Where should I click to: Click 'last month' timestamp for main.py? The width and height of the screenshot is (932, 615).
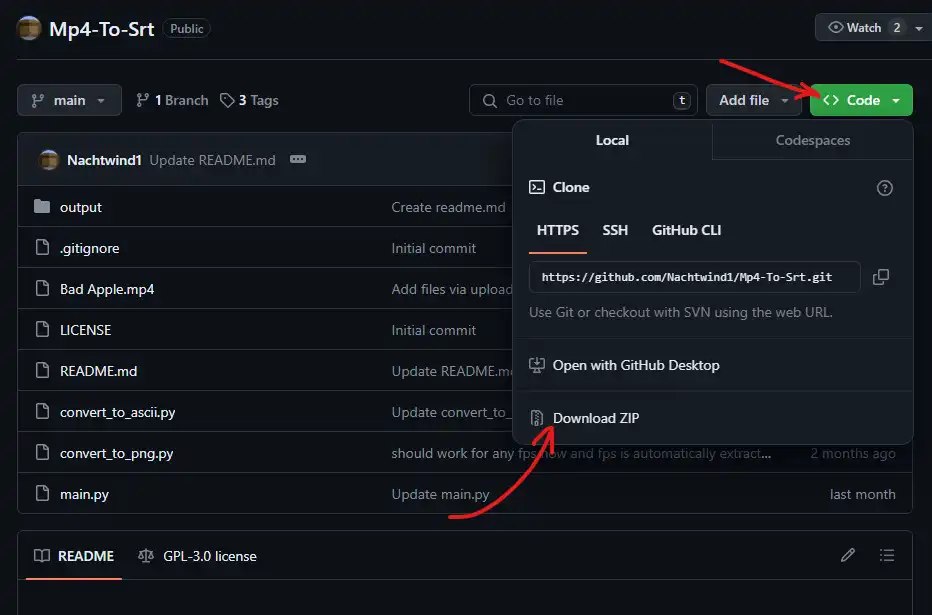pos(862,494)
